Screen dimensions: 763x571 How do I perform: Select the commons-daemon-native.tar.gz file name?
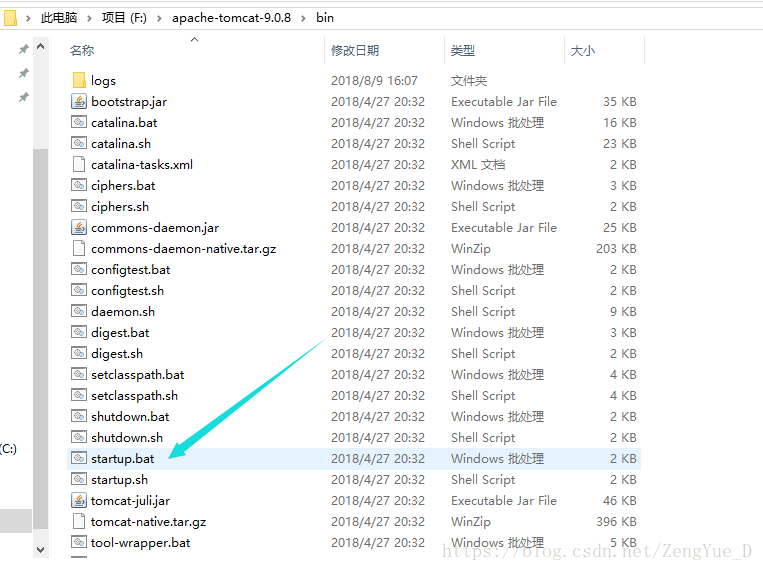click(x=183, y=249)
